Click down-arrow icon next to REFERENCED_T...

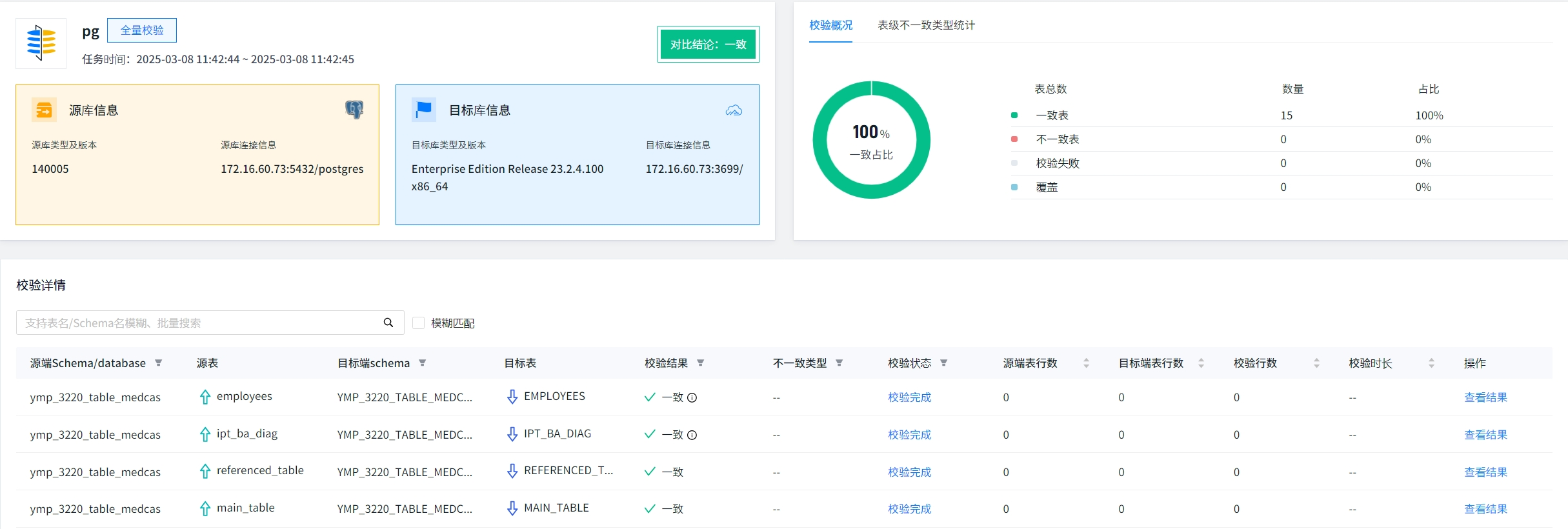coord(512,472)
